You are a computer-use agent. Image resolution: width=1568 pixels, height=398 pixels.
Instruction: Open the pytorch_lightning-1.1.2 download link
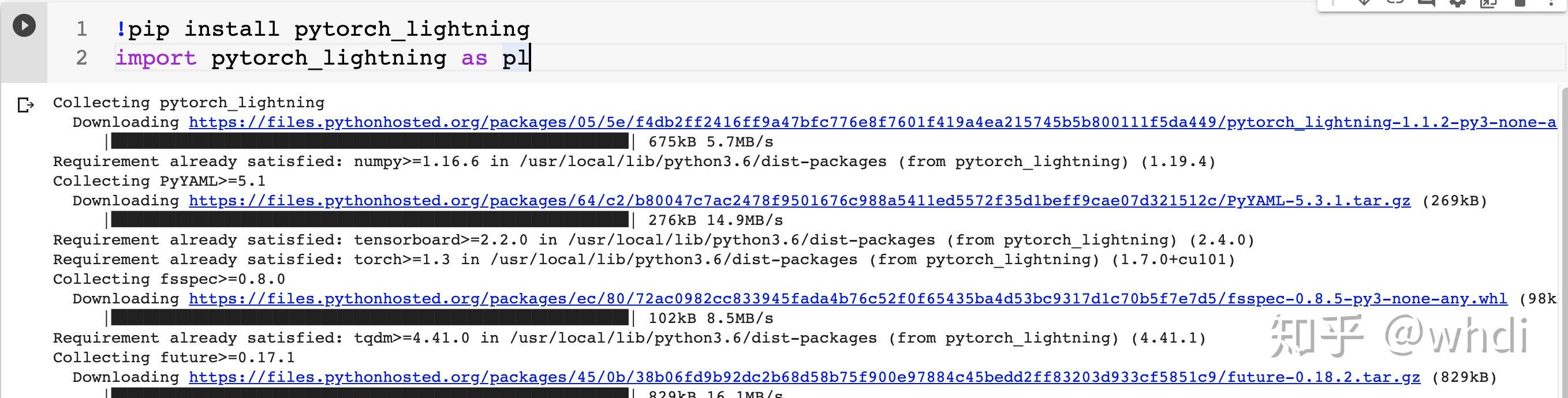point(852,122)
